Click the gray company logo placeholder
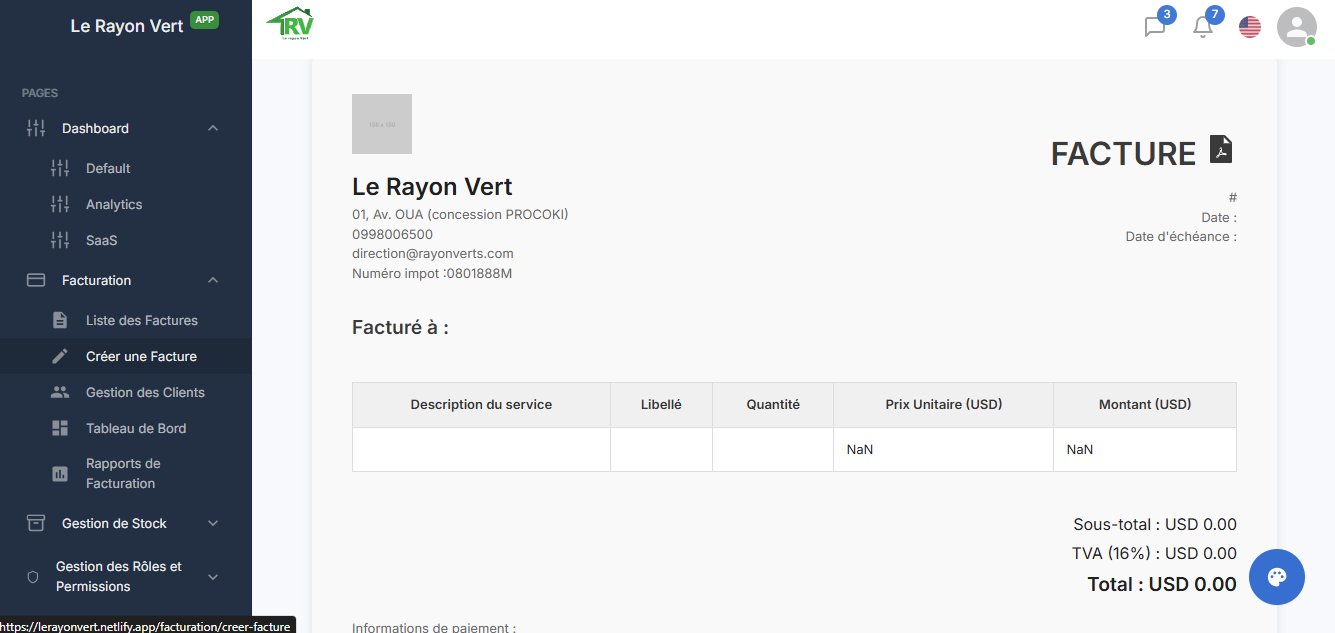Viewport: 1335px width, 633px height. 382,124
